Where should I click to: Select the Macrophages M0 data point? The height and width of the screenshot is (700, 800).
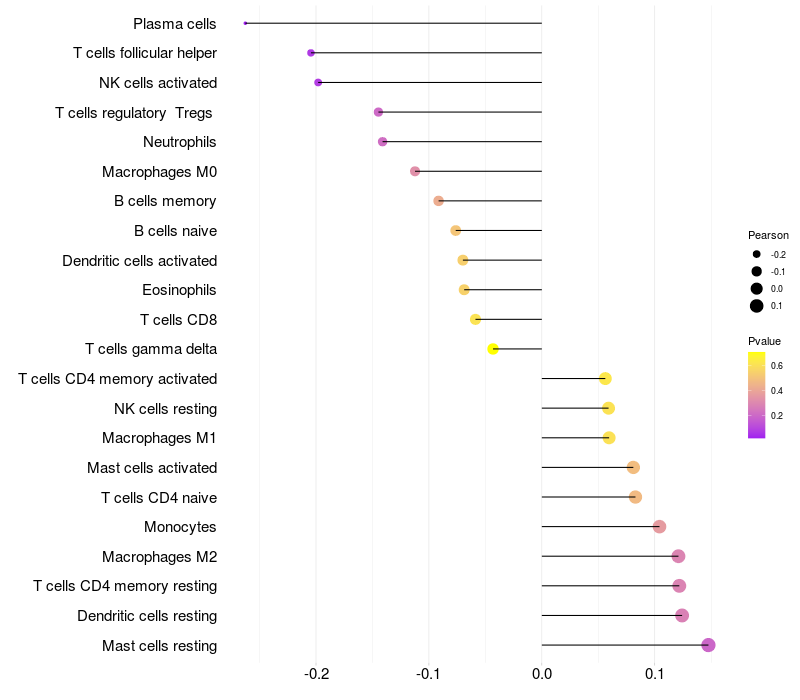415,171
